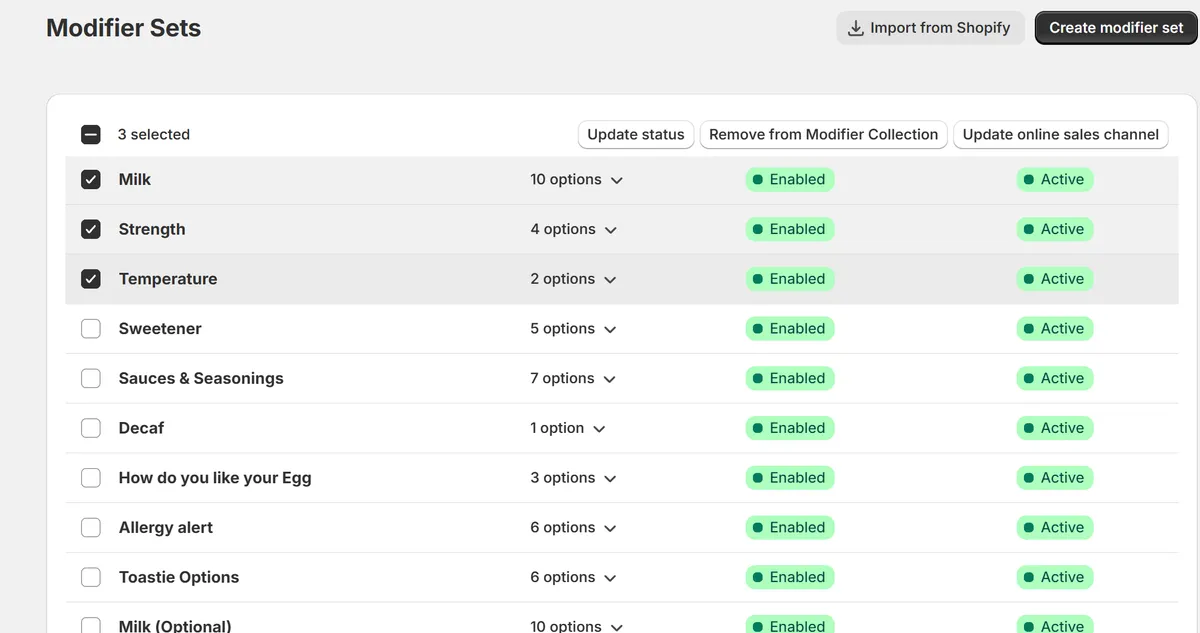Viewport: 1200px width, 633px height.
Task: Click the Enabled badge in Sweetener row
Action: point(790,329)
